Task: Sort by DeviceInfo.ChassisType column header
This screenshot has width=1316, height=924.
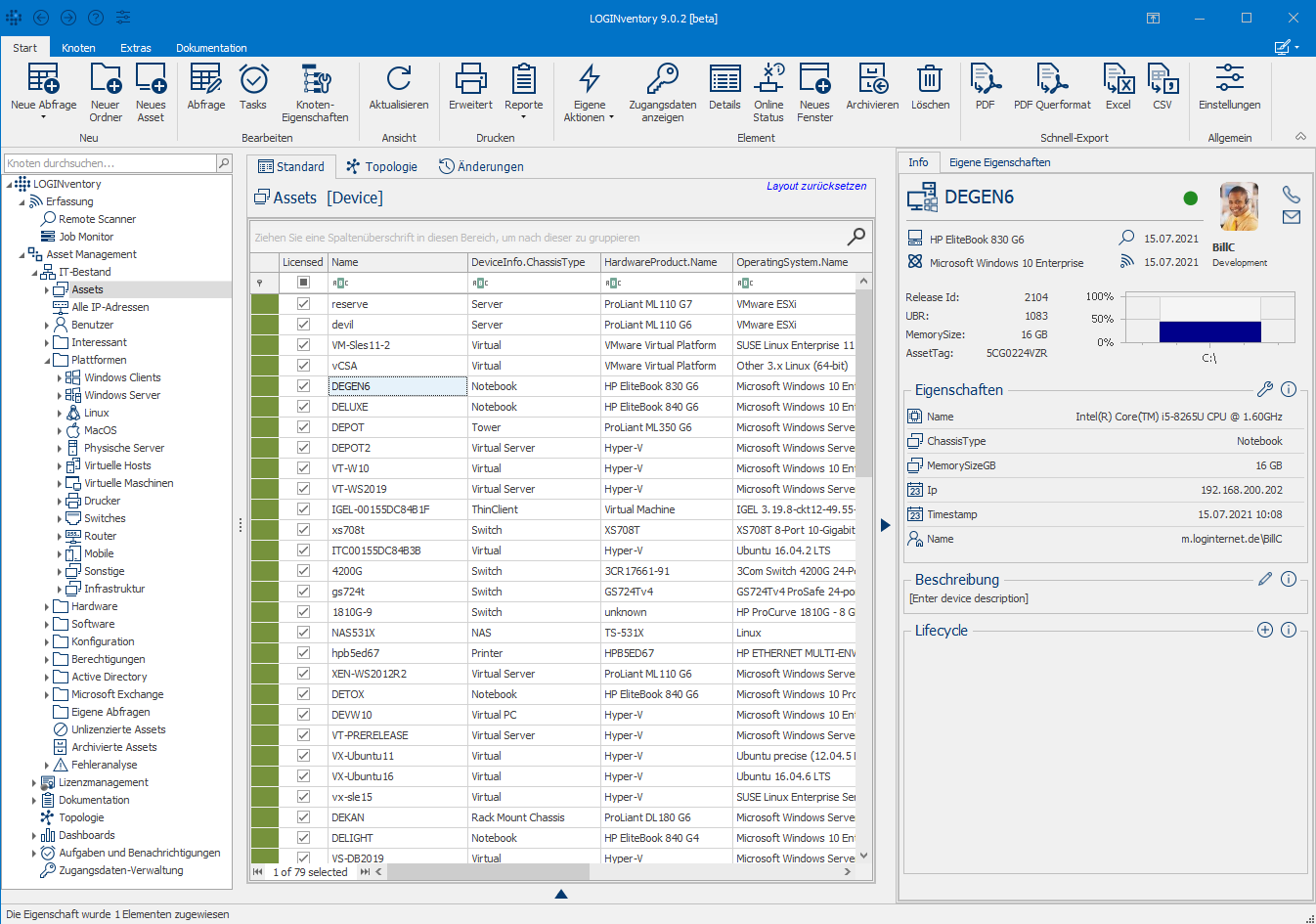Action: tap(534, 262)
